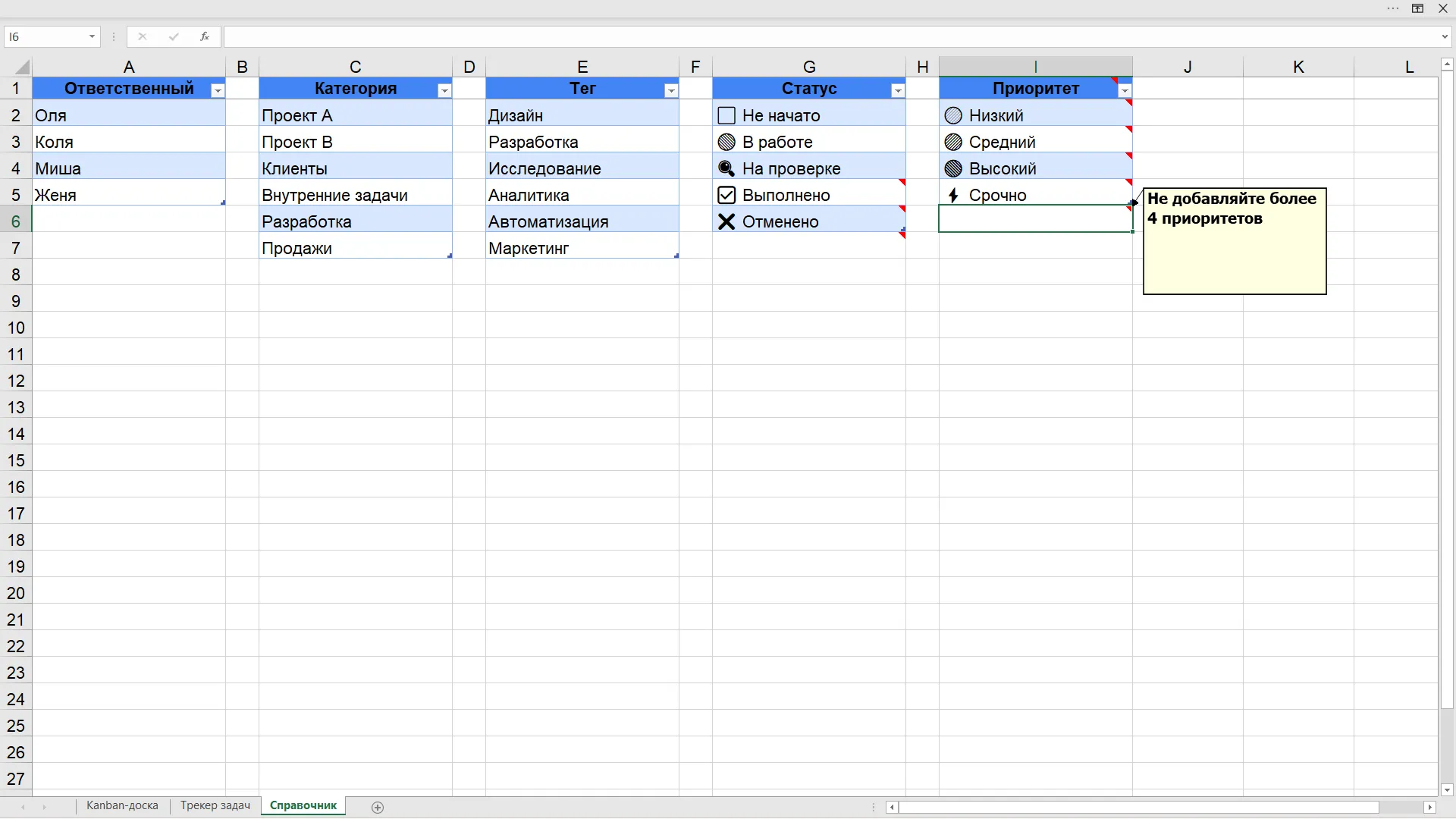Click vertical scrollbar down arrow
The height and width of the screenshot is (819, 1456).
1447,789
